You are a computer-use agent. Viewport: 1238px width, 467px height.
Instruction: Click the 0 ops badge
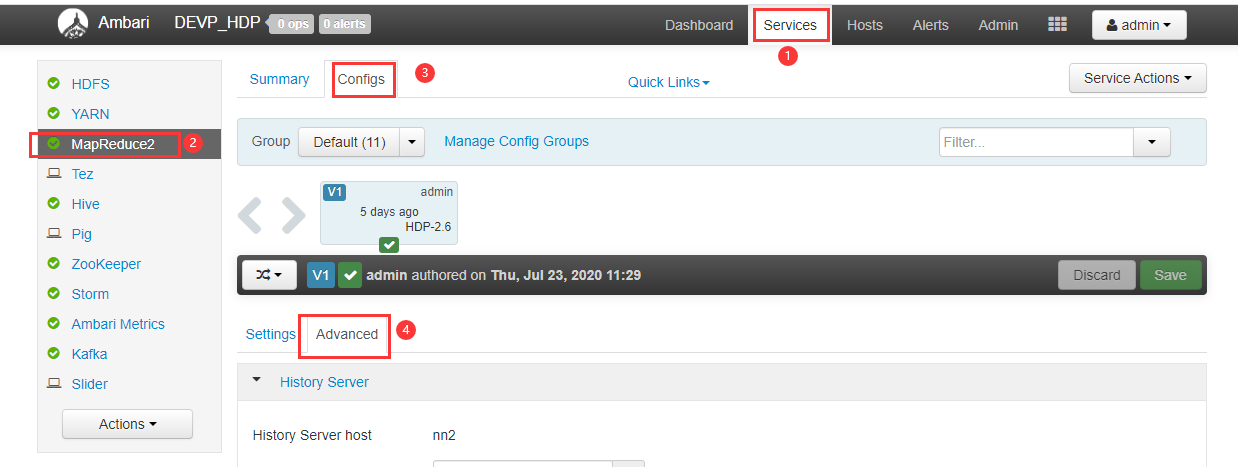coord(292,25)
